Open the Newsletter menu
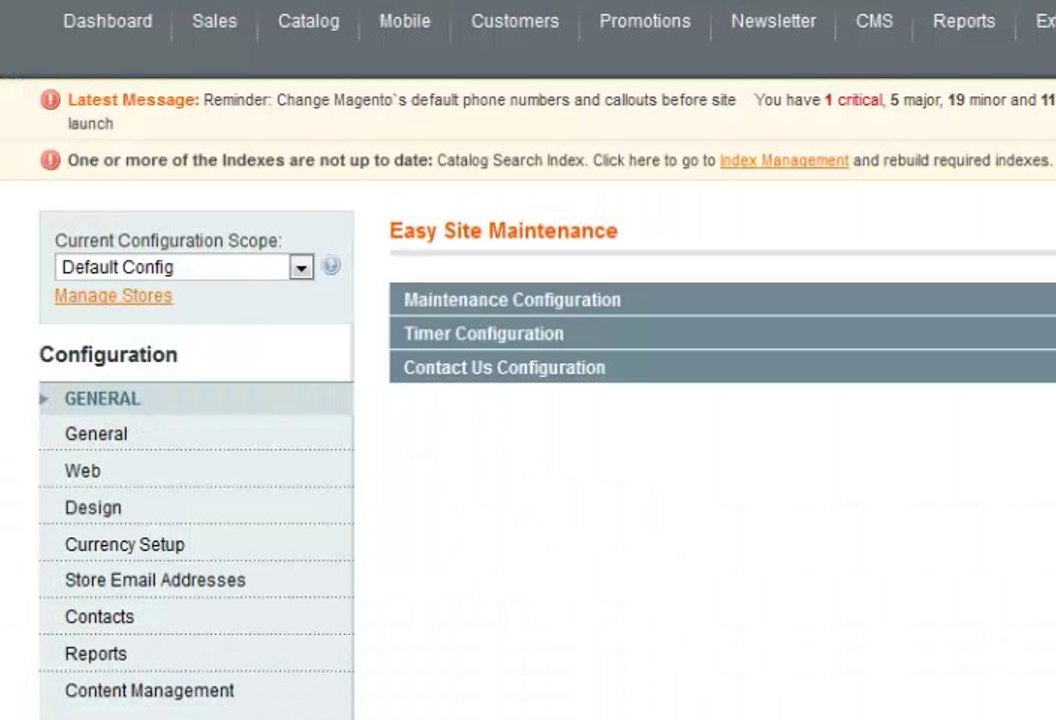1056x720 pixels. [773, 22]
